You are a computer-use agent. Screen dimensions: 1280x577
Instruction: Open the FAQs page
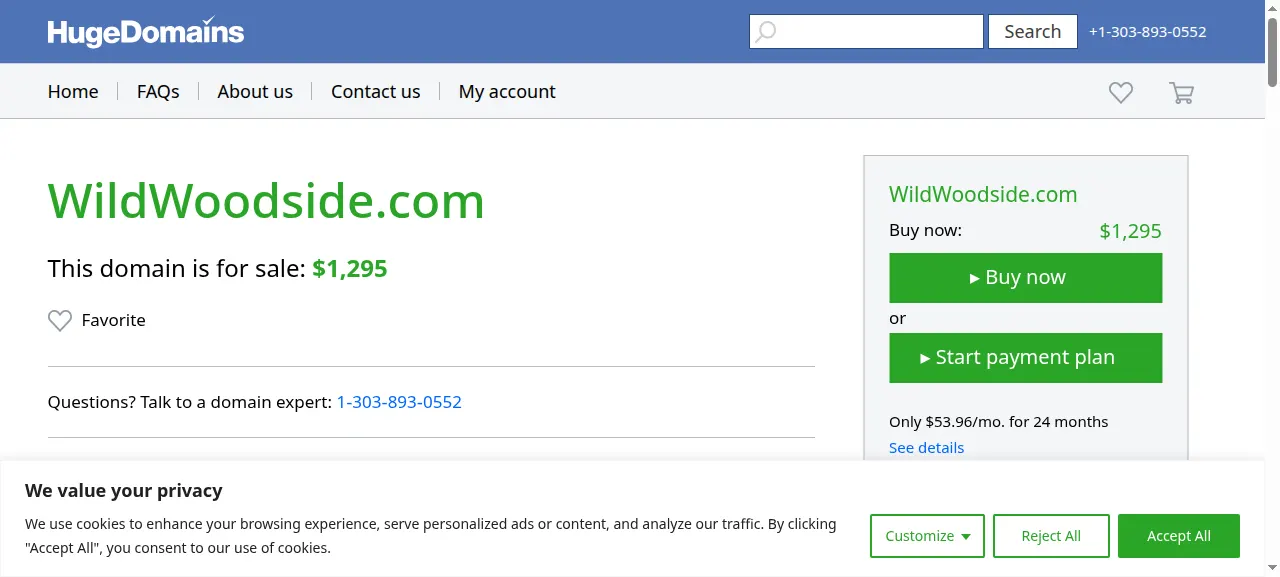tap(158, 91)
